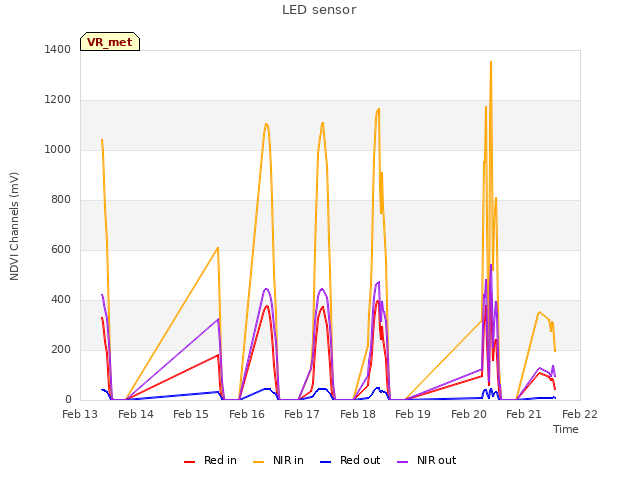Click the Feb 13 axis label
Viewport: 640px width, 480px height.
(x=80, y=414)
